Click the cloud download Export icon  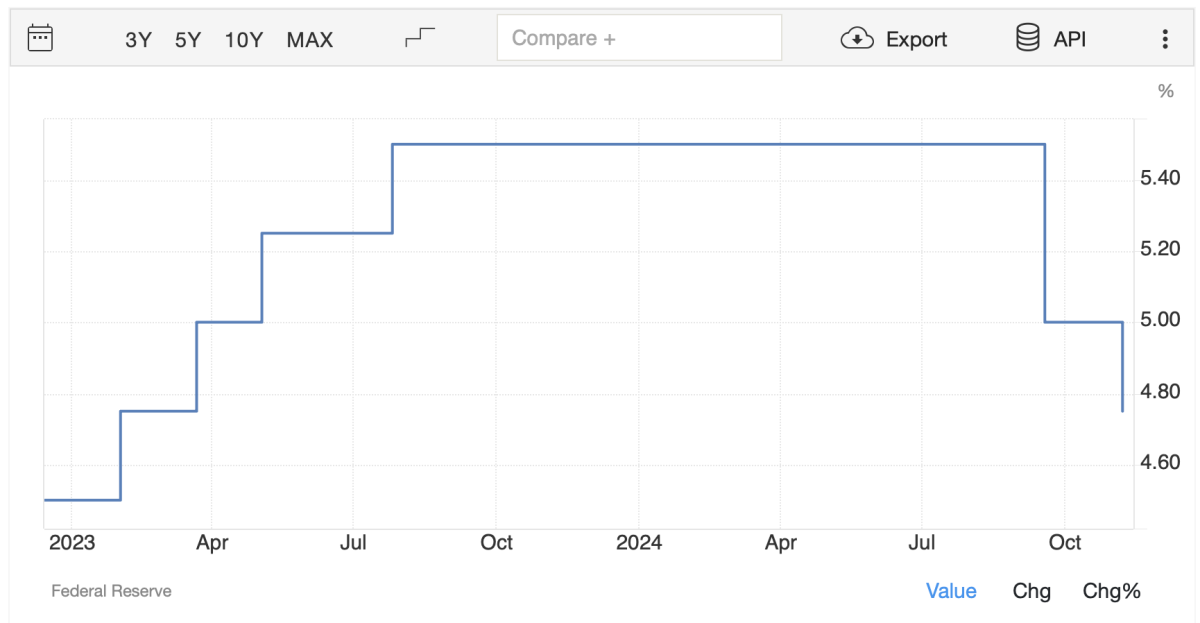857,39
